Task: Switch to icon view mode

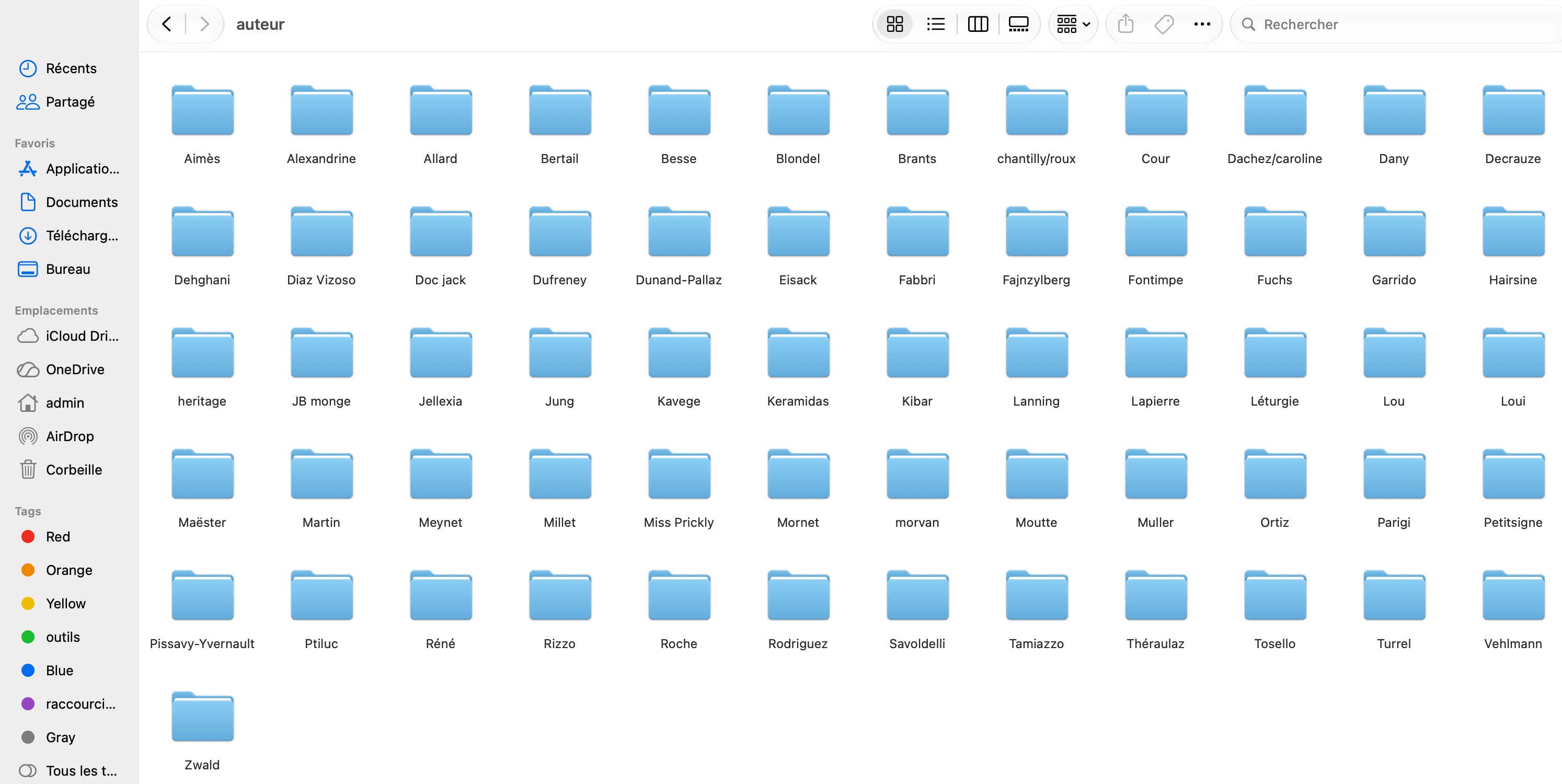Action: (894, 24)
